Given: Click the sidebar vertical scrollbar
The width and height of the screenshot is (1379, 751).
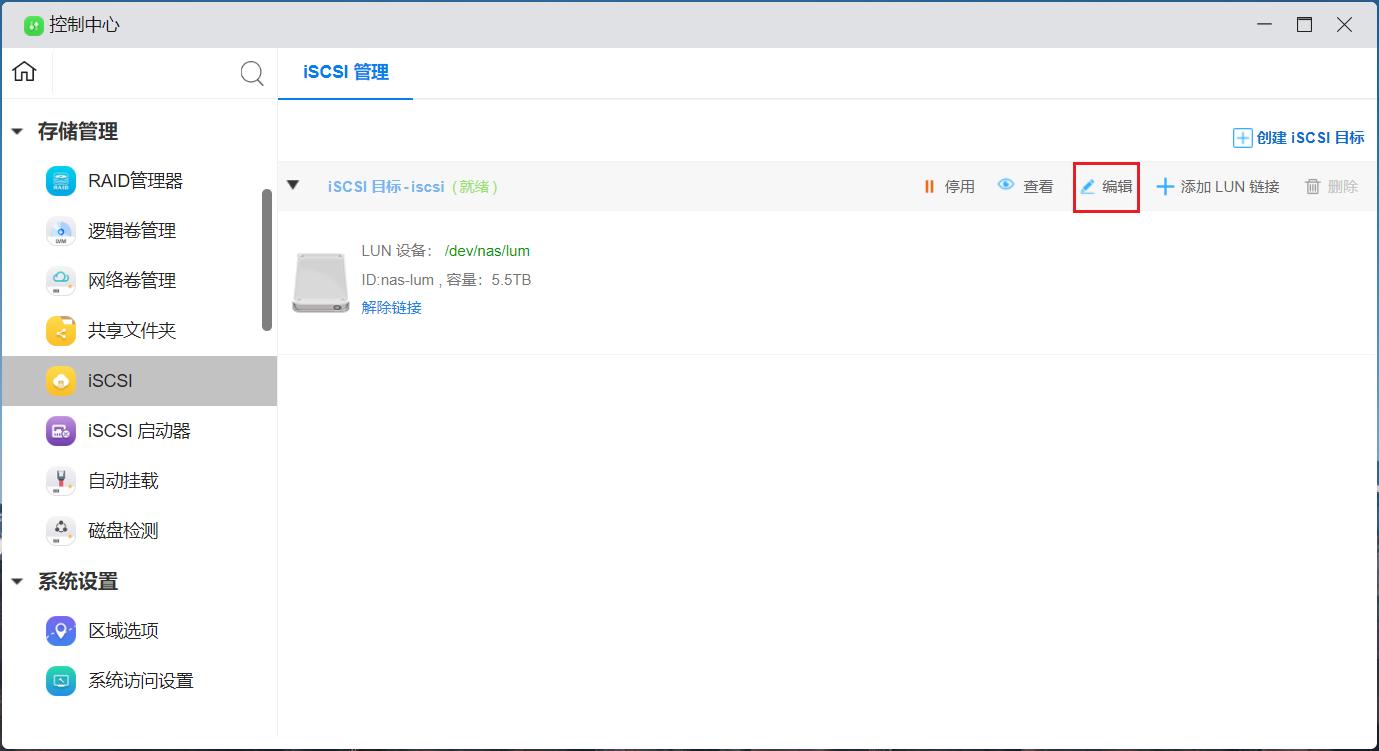Looking at the screenshot, I should point(267,260).
